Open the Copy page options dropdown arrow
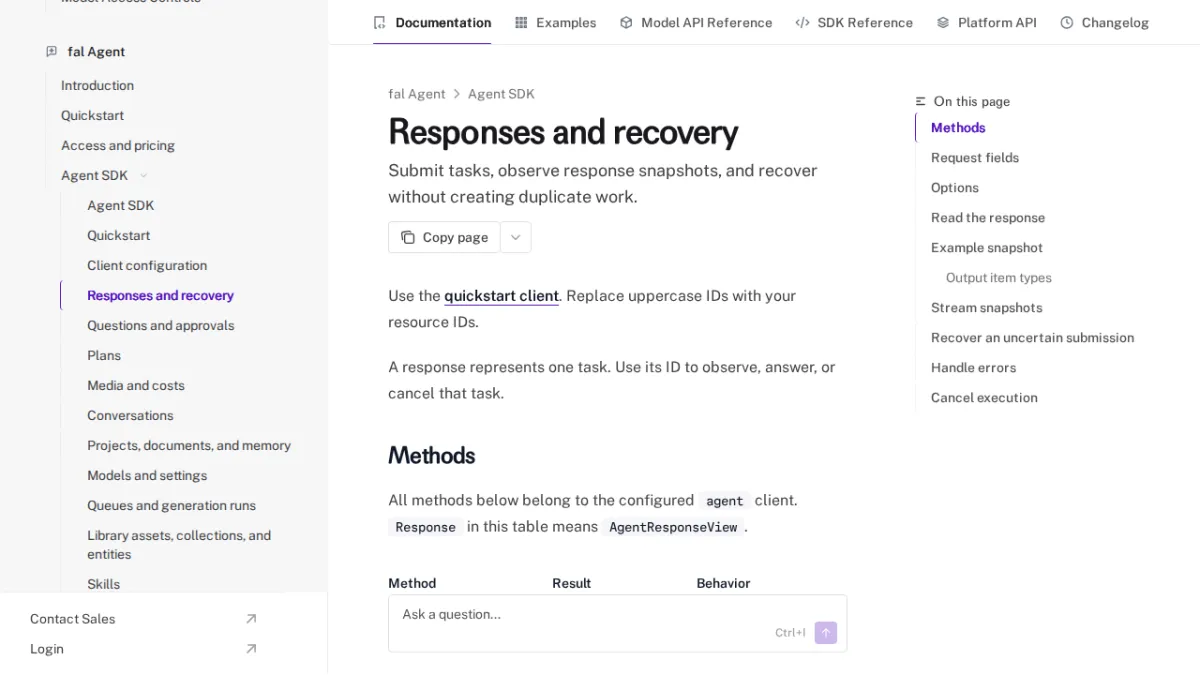The height and width of the screenshot is (675, 1200). [516, 237]
